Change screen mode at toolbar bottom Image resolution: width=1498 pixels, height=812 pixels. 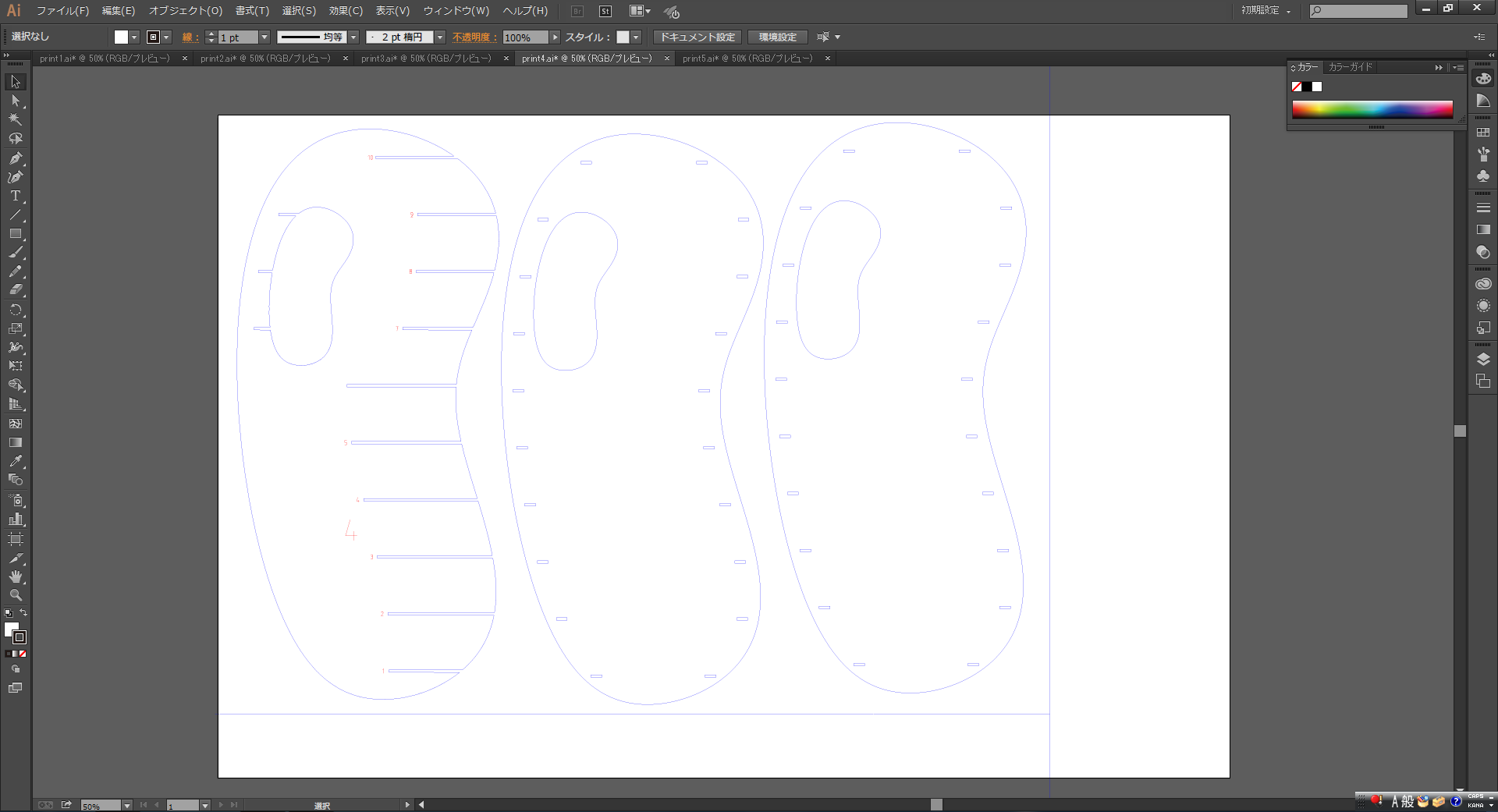16,688
